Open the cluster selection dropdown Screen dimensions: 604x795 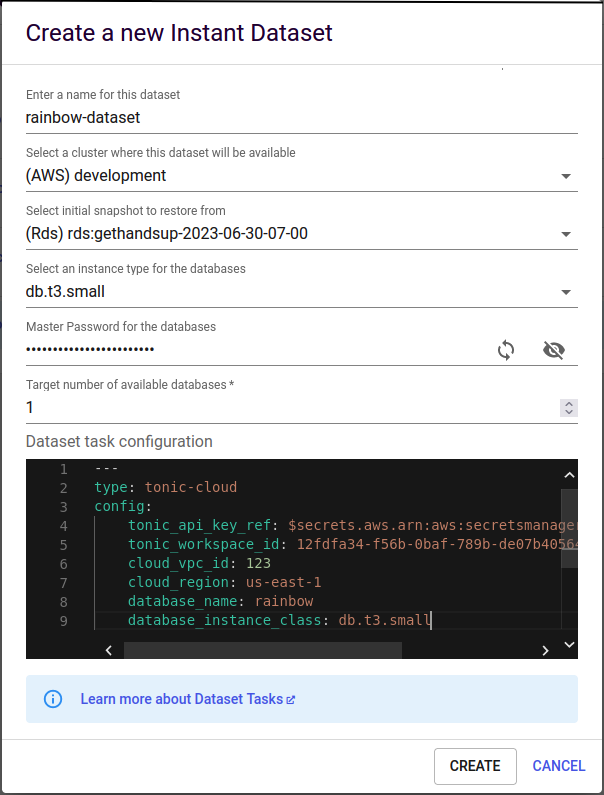click(x=565, y=176)
